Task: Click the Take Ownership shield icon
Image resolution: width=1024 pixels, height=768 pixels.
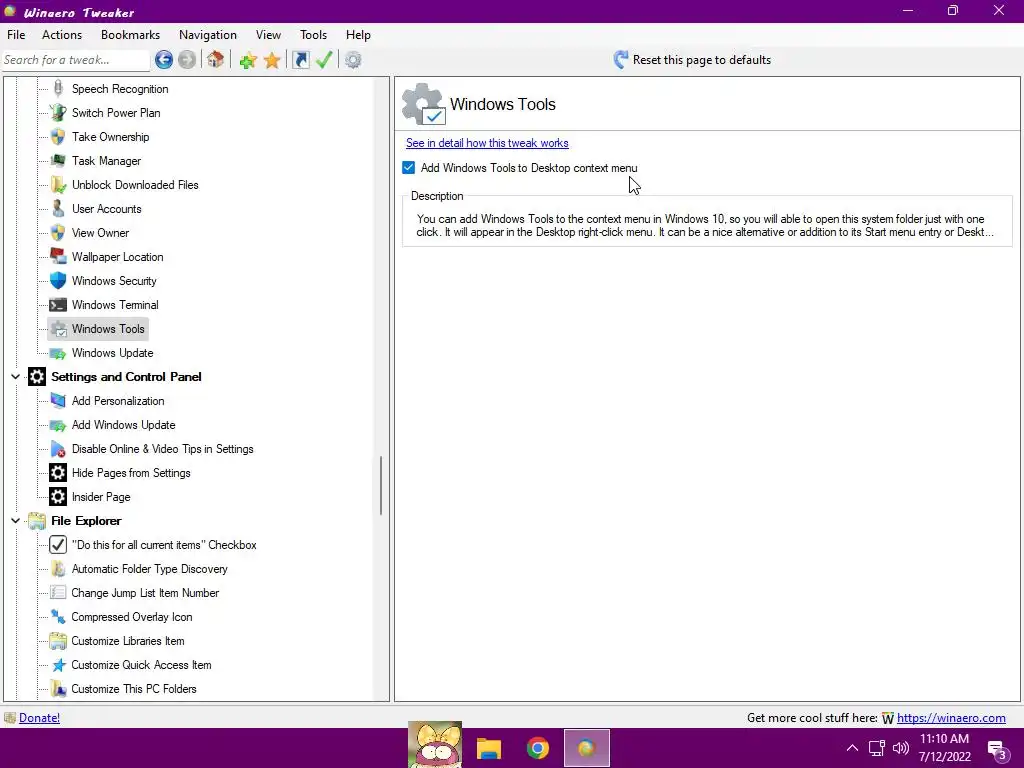Action: click(x=58, y=136)
